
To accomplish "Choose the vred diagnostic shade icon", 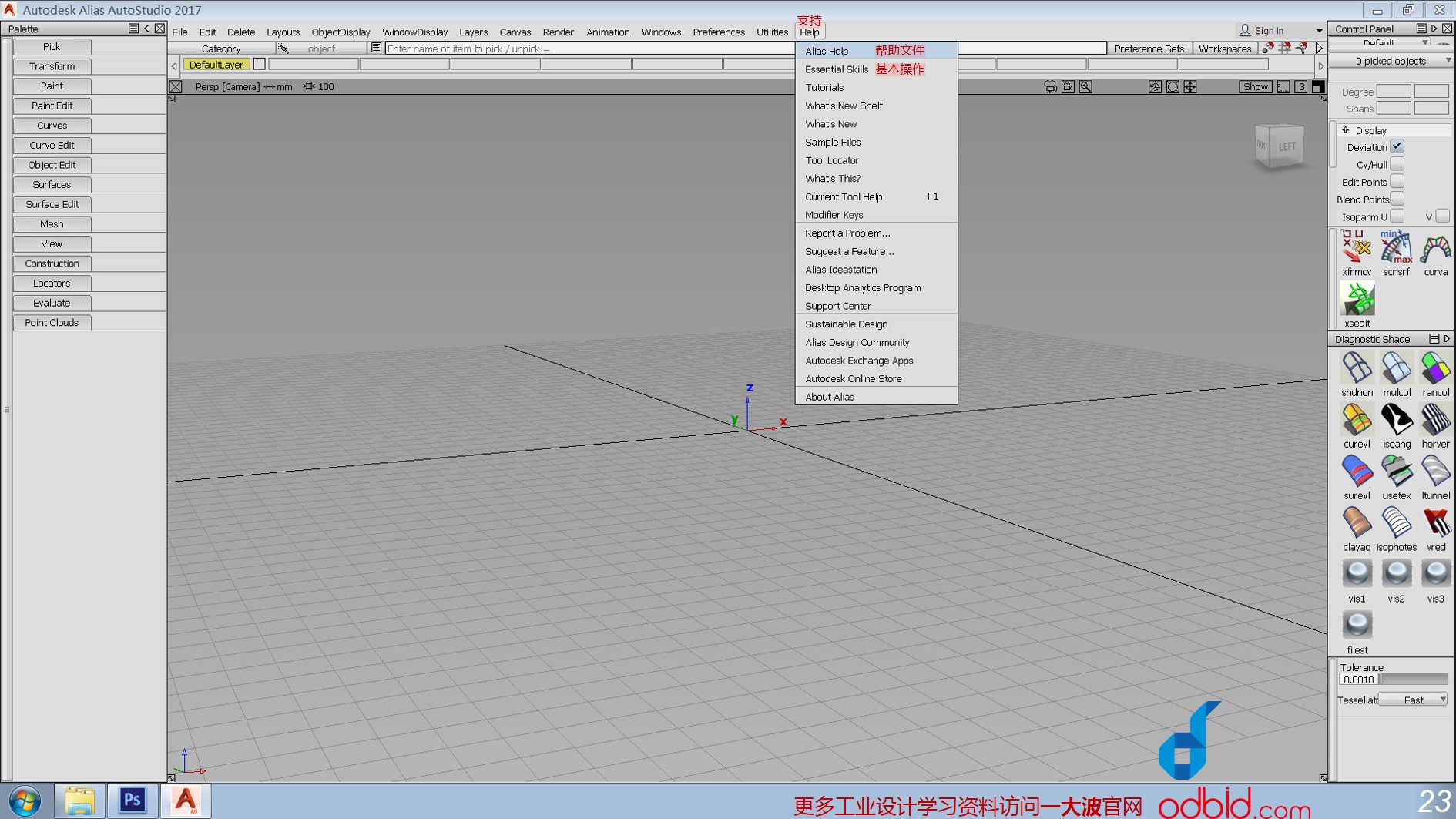I will coord(1435,523).
